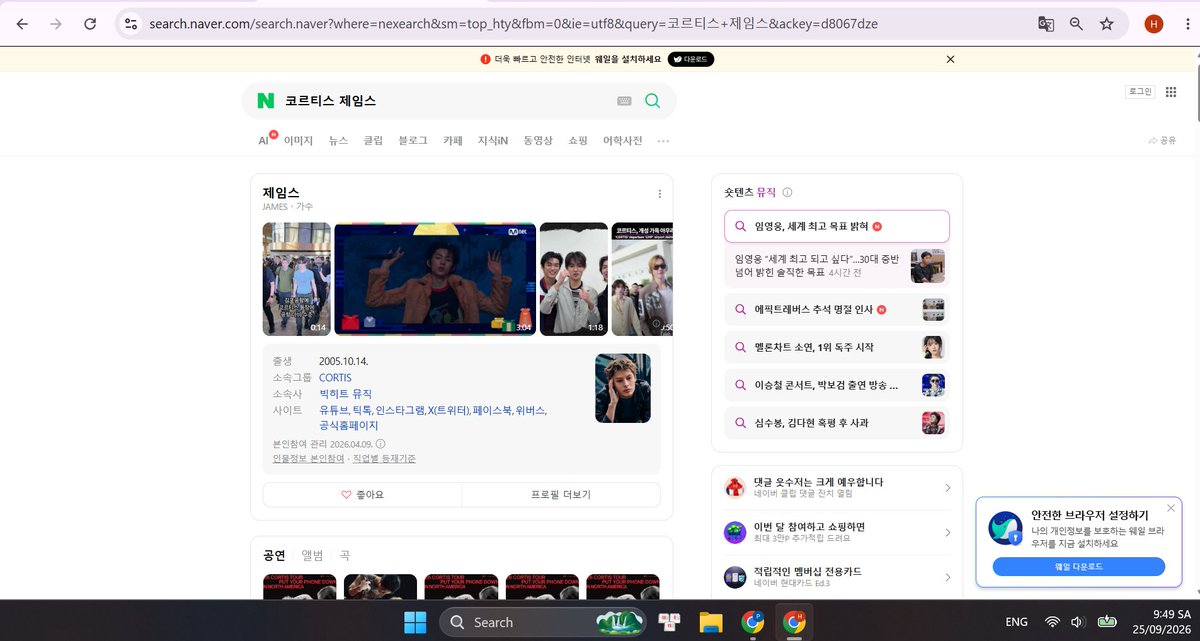Open 이승철 콘서트, 박보검 출연 방송 topic

836,385
